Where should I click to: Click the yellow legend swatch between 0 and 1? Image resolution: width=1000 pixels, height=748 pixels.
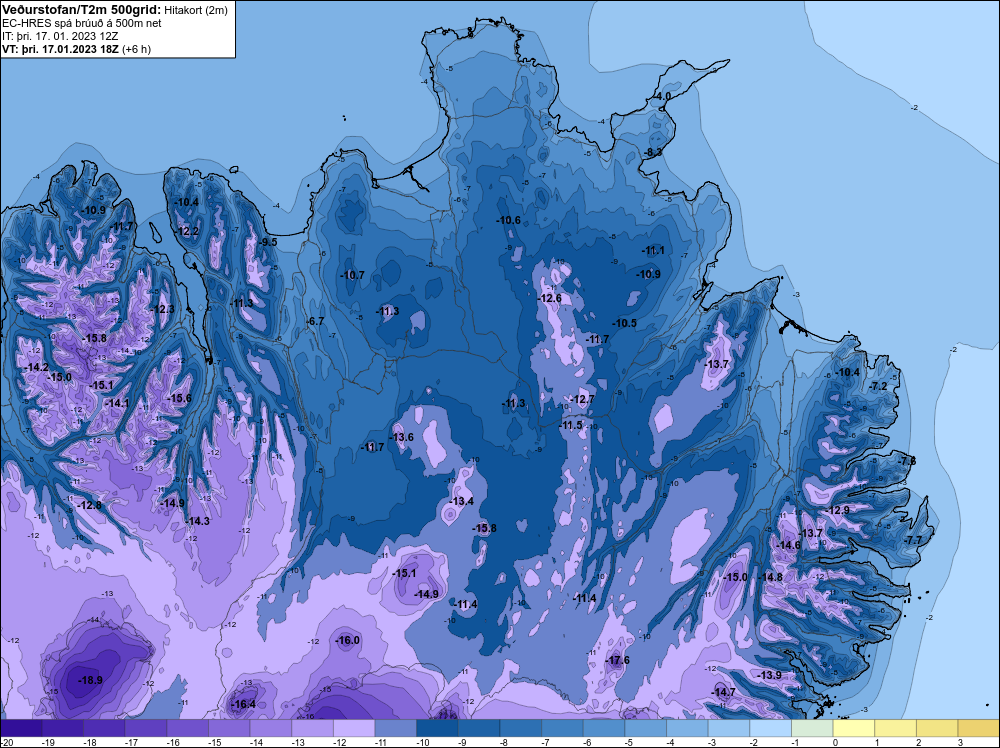click(854, 728)
